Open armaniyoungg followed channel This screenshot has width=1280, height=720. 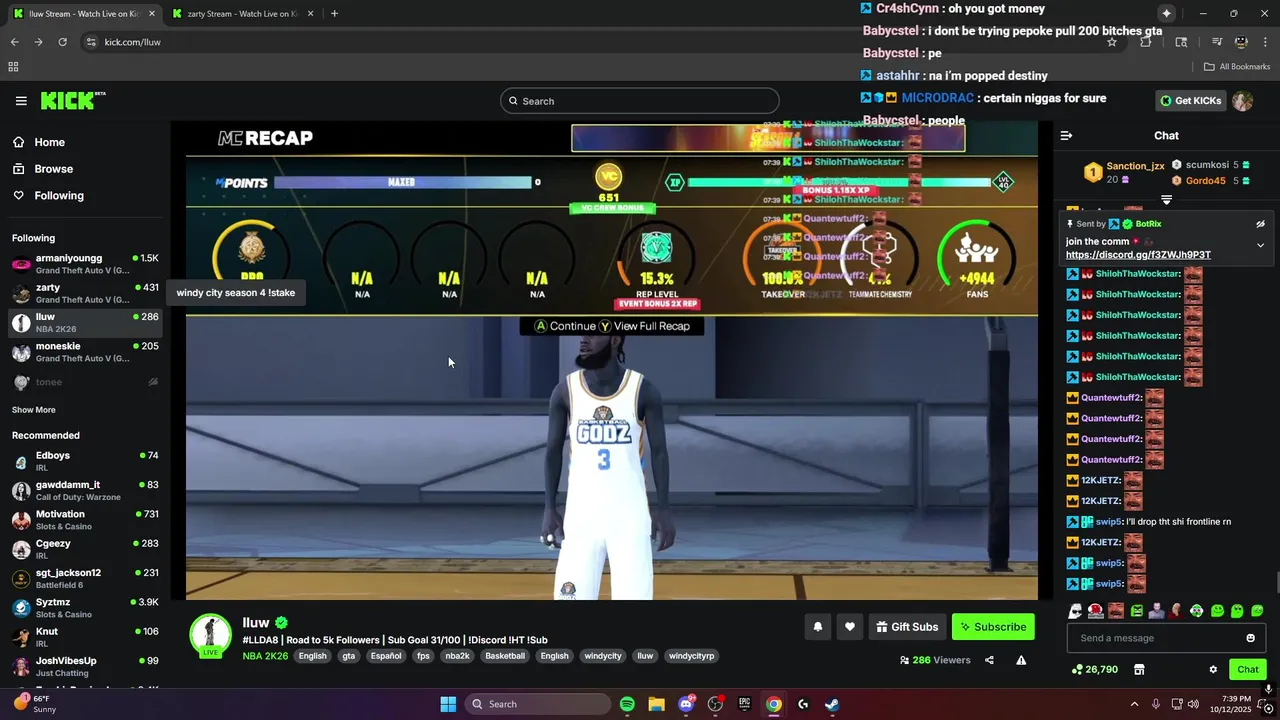(x=85, y=264)
